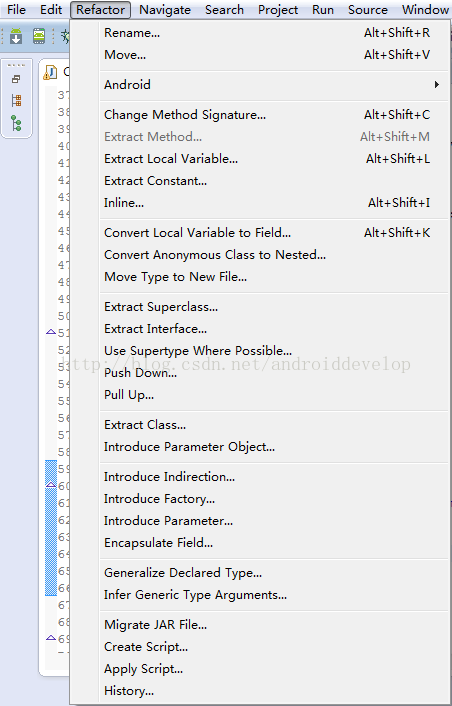
Task: Select Apply Script...
Action: [267, 669]
